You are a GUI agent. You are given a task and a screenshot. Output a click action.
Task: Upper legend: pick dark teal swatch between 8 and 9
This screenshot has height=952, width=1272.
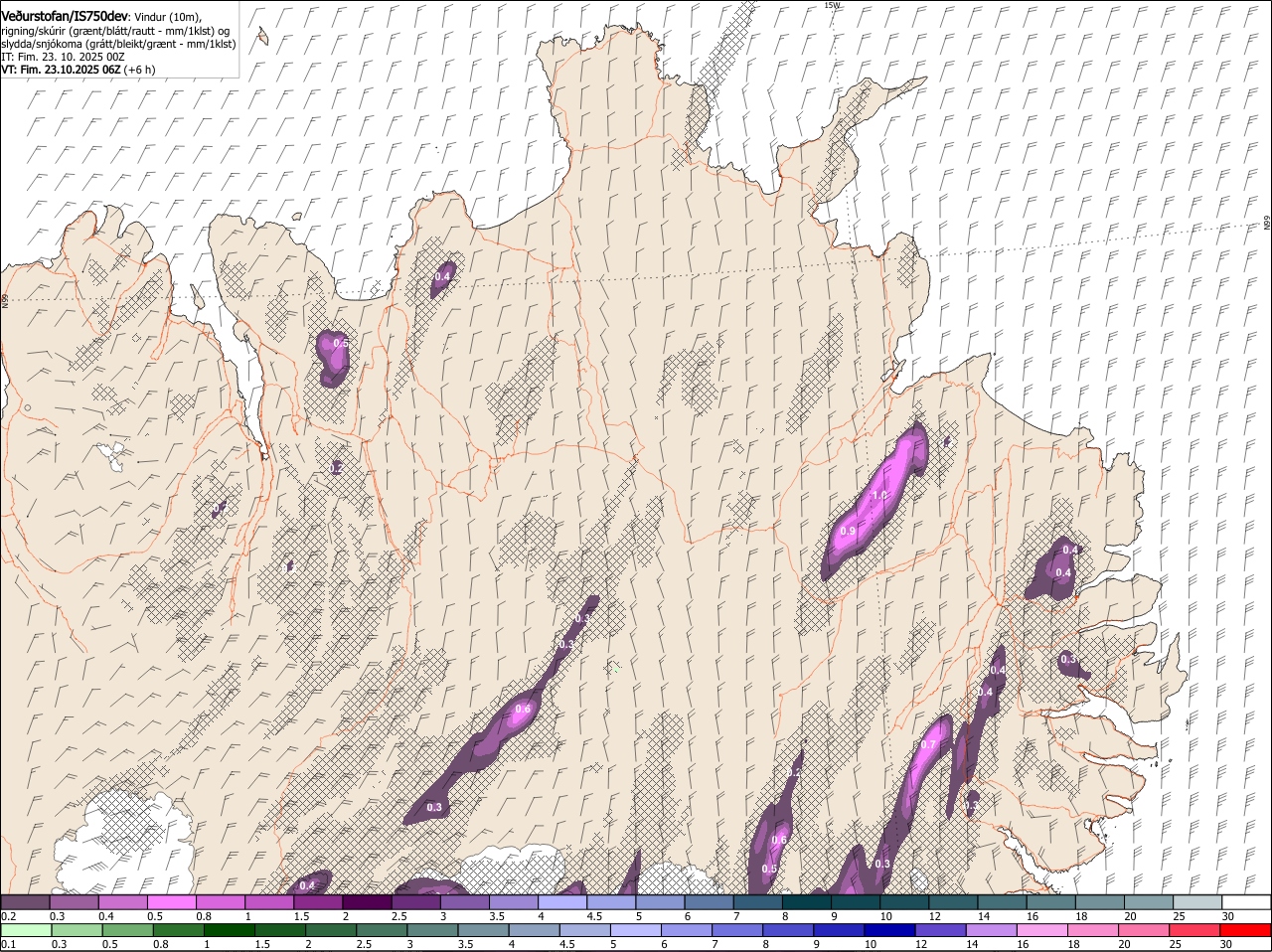(x=805, y=902)
